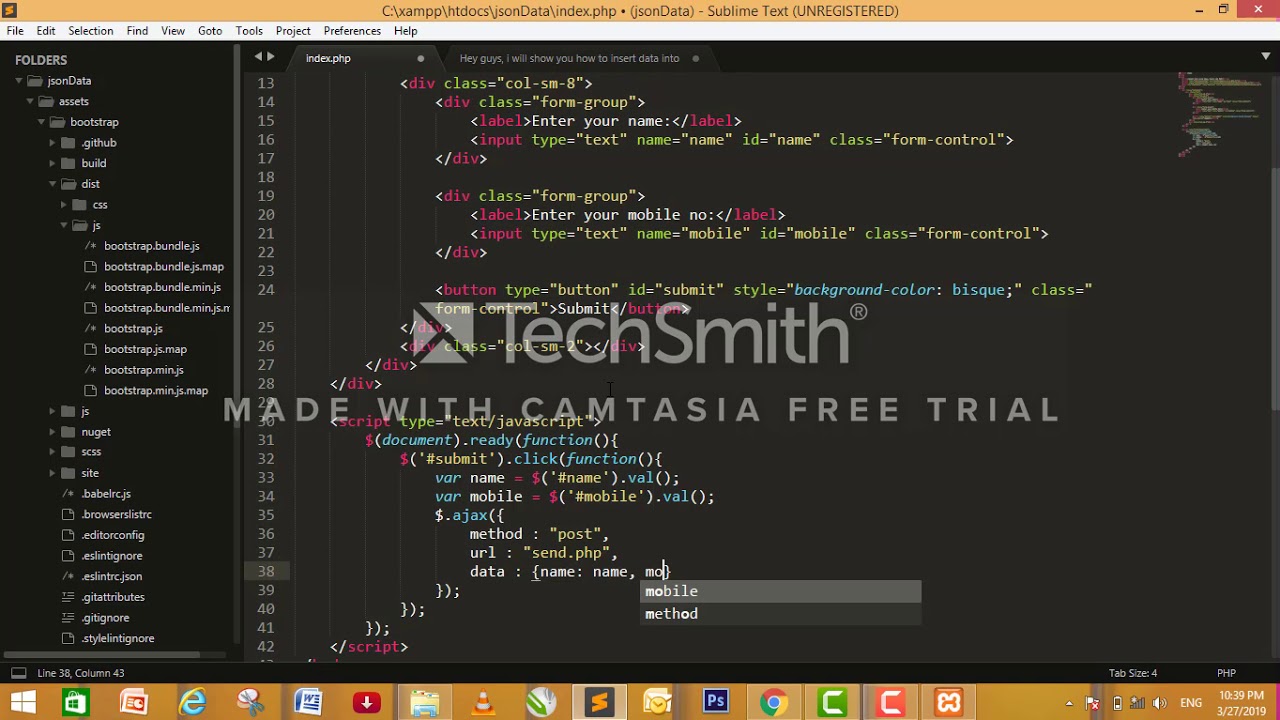Open the File menu

pyautogui.click(x=15, y=31)
